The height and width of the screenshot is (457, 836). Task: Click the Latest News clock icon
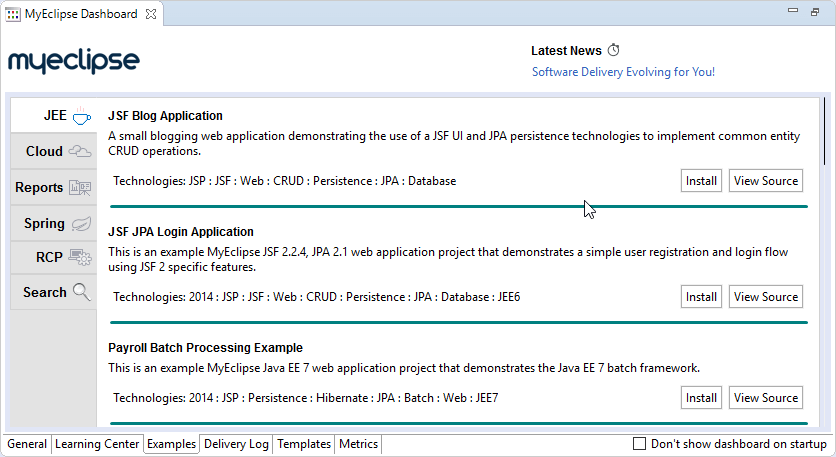point(614,51)
